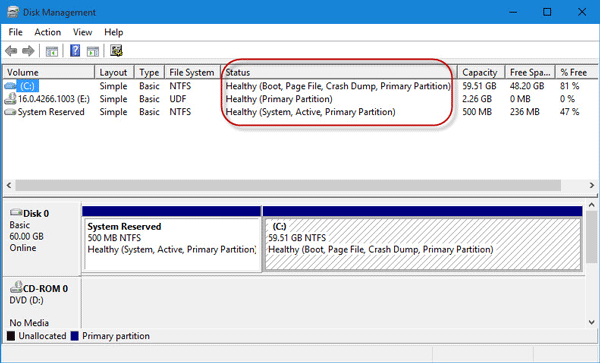Sort by the Type column header
The height and width of the screenshot is (363, 600).
click(149, 72)
